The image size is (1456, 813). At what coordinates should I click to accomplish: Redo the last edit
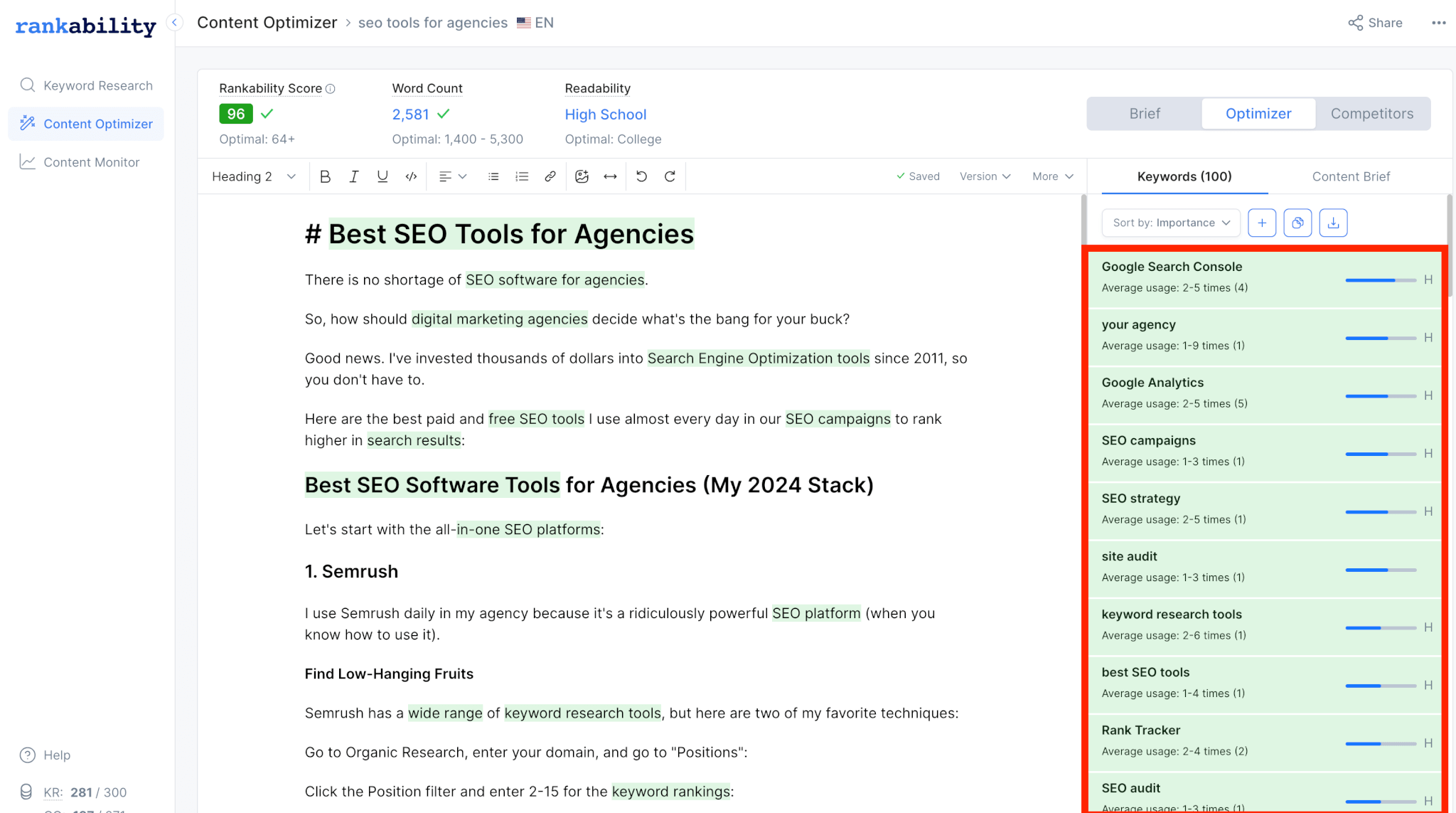pyautogui.click(x=670, y=176)
